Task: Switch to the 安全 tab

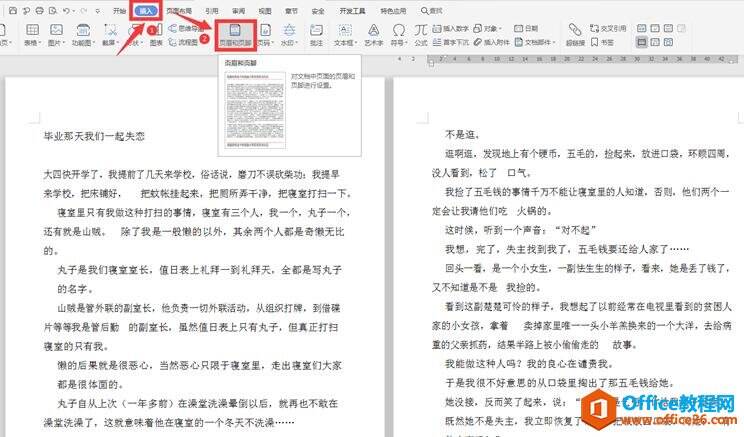Action: pos(318,10)
